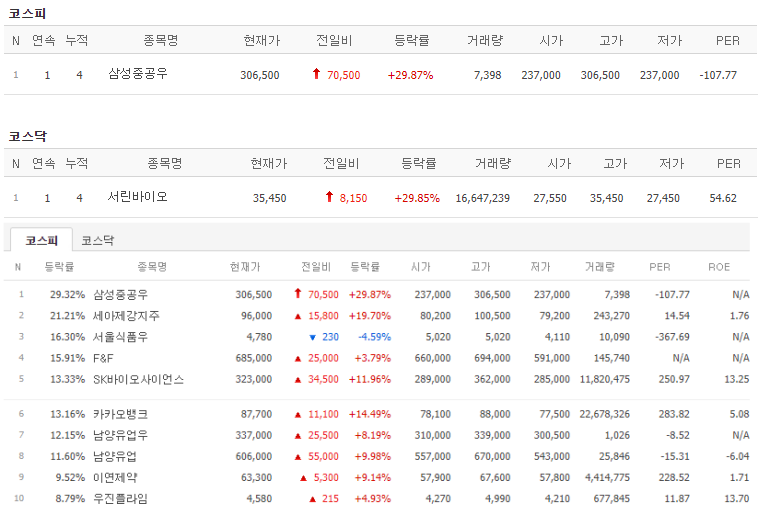Image resolution: width=758 pixels, height=515 pixels.
Task: Click the 70,500 upper-limit arrow in the ranking list
Action: (x=298, y=293)
